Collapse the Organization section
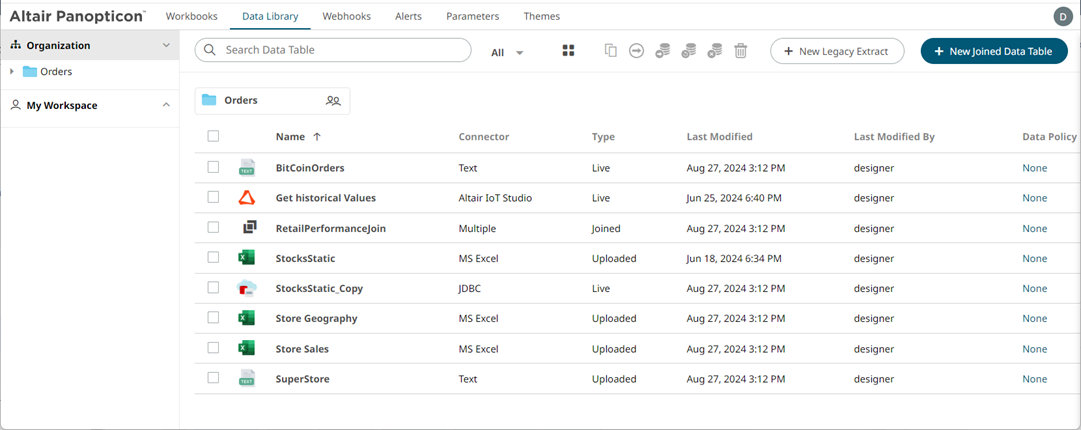 click(166, 45)
